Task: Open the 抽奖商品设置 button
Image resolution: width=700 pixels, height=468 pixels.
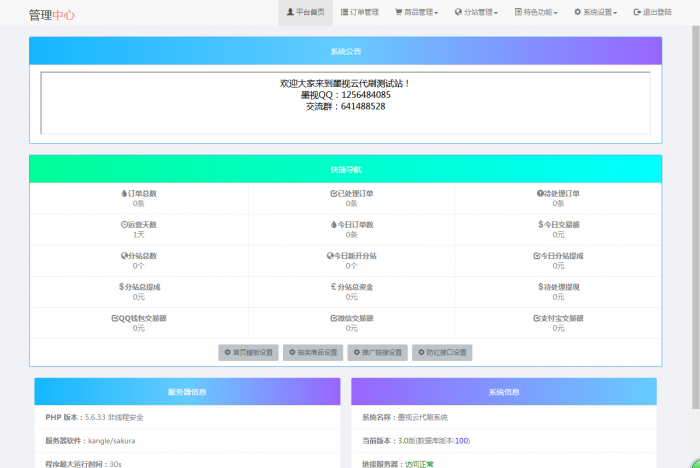Action: coord(313,352)
